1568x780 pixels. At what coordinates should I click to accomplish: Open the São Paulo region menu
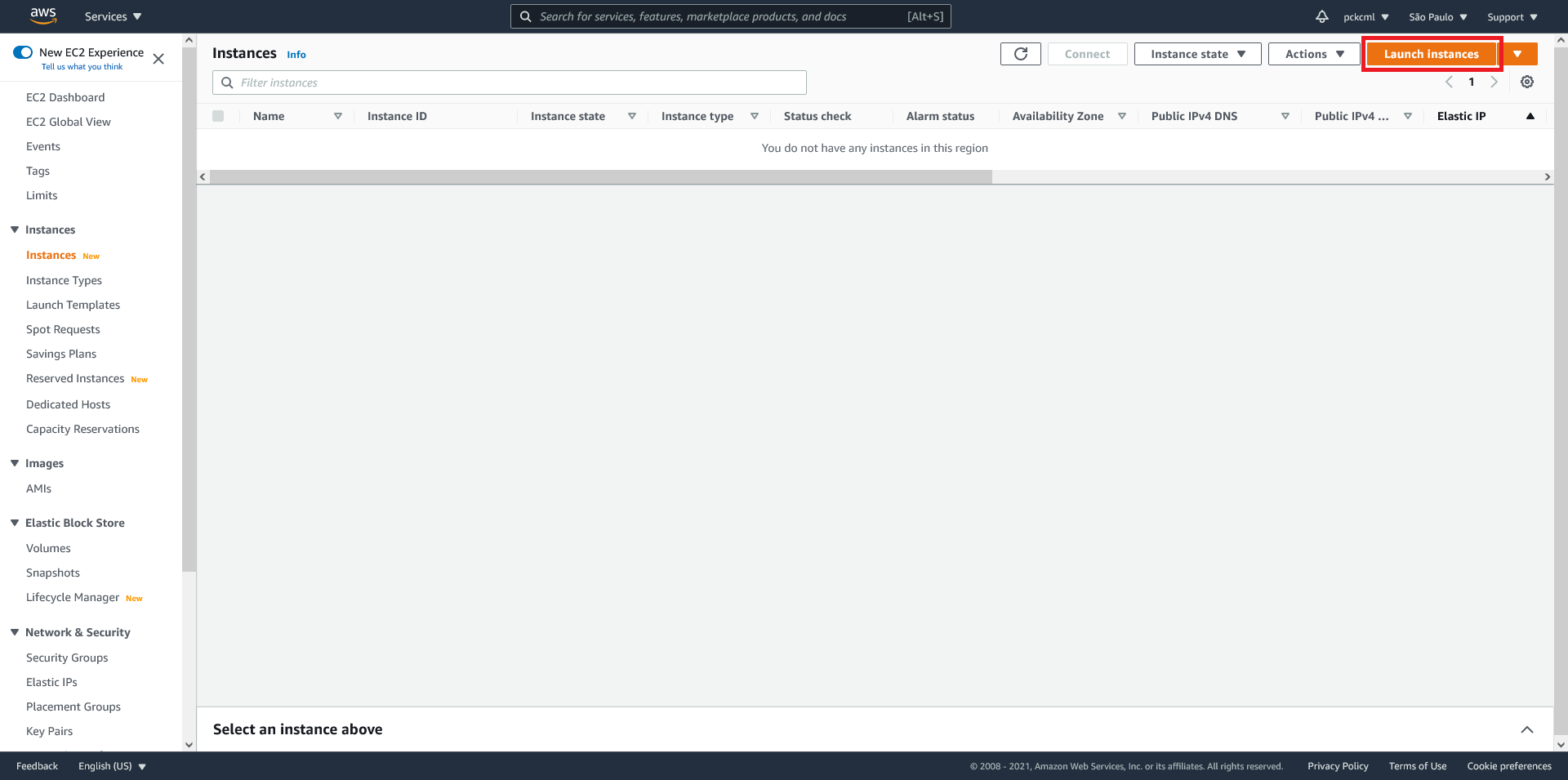(1437, 16)
